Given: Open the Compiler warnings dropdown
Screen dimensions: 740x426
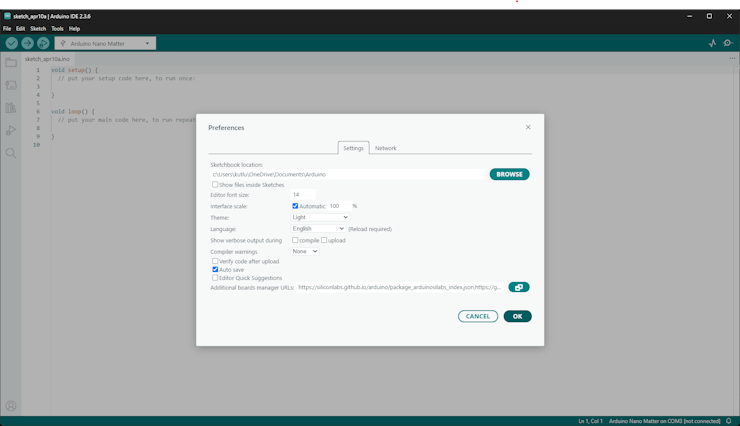Looking at the screenshot, I should 304,251.
